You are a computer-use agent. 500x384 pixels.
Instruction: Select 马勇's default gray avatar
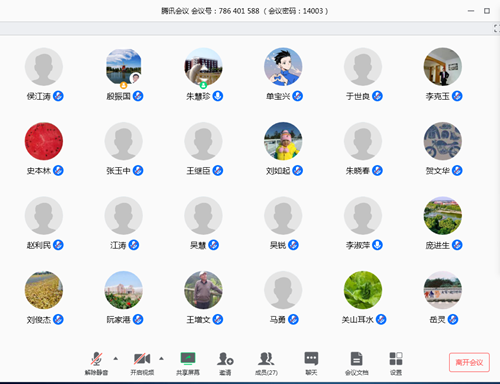coord(283,290)
